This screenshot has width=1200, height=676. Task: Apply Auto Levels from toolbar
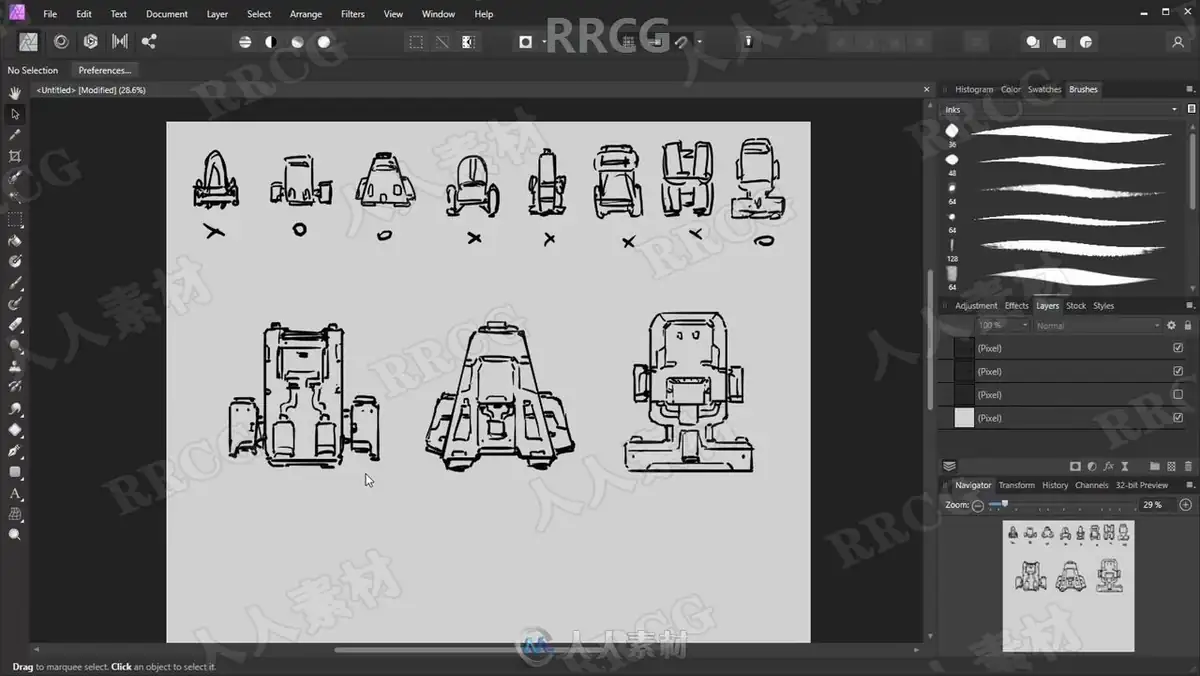(245, 42)
